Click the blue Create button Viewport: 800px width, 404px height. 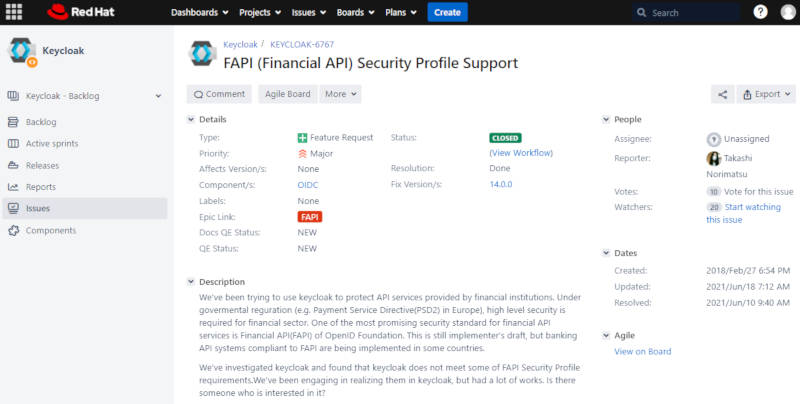(x=447, y=12)
